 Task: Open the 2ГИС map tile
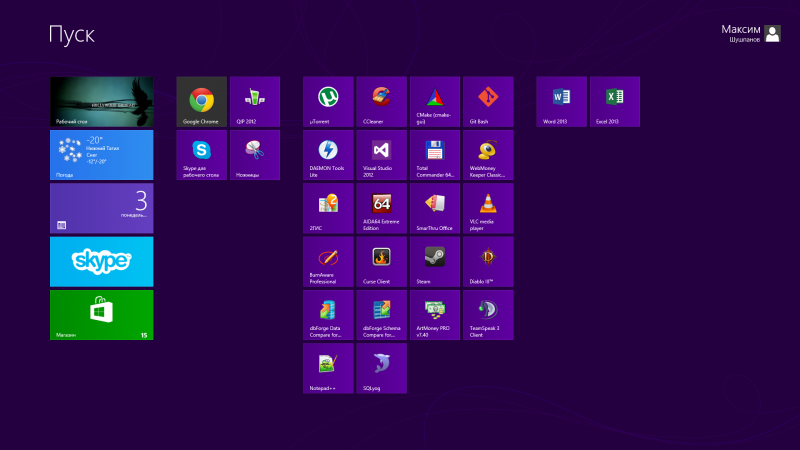click(328, 208)
